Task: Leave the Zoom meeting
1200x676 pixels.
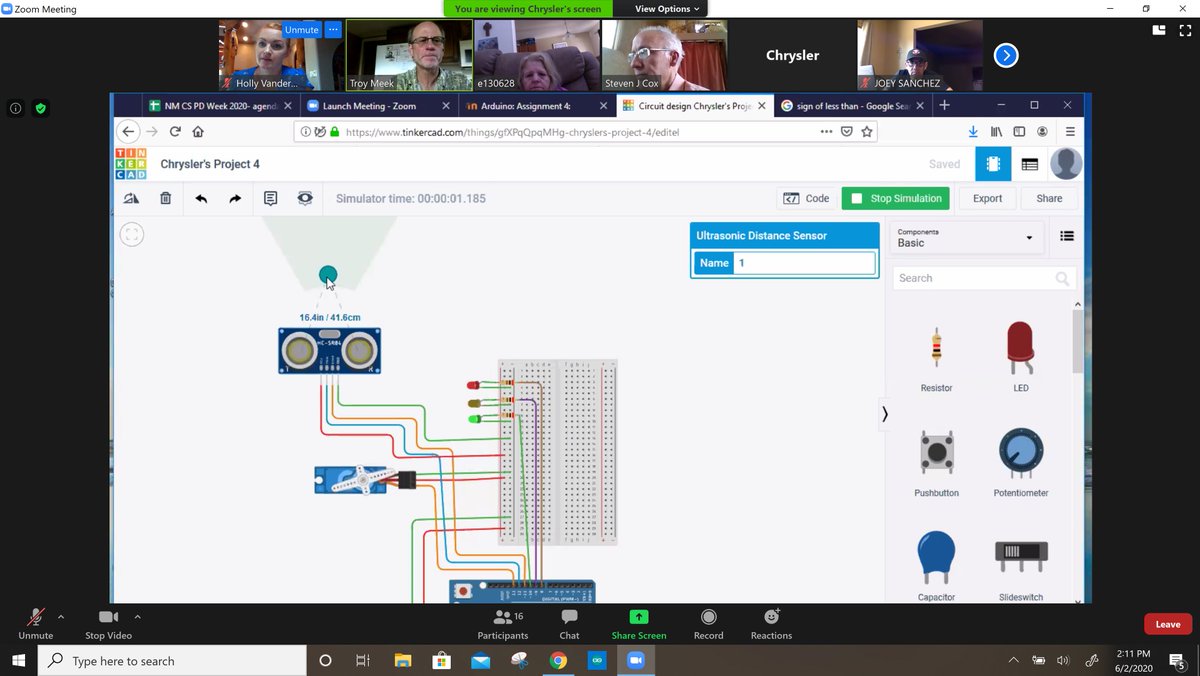Action: tap(1168, 624)
